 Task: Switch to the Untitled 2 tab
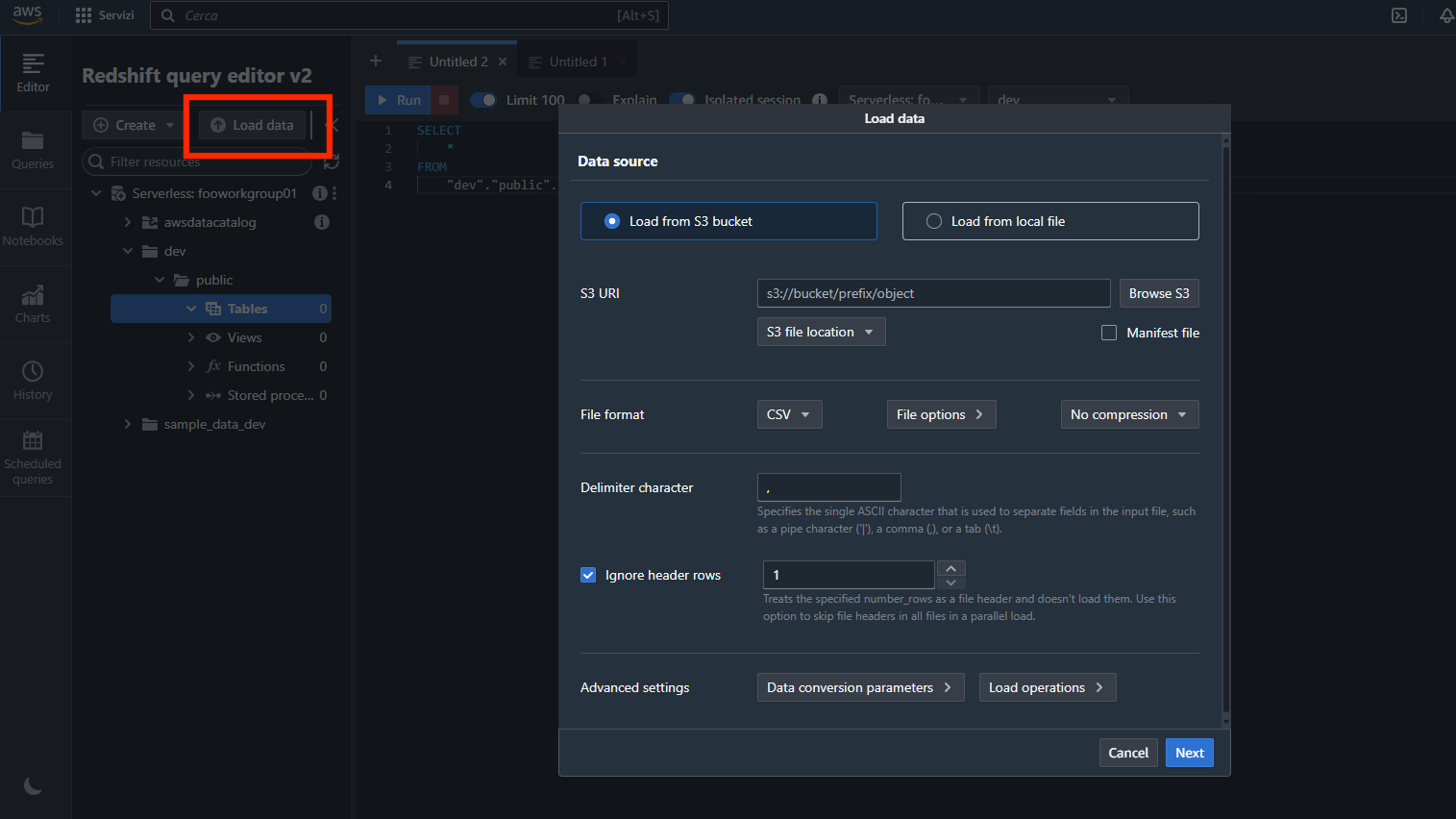tap(457, 62)
